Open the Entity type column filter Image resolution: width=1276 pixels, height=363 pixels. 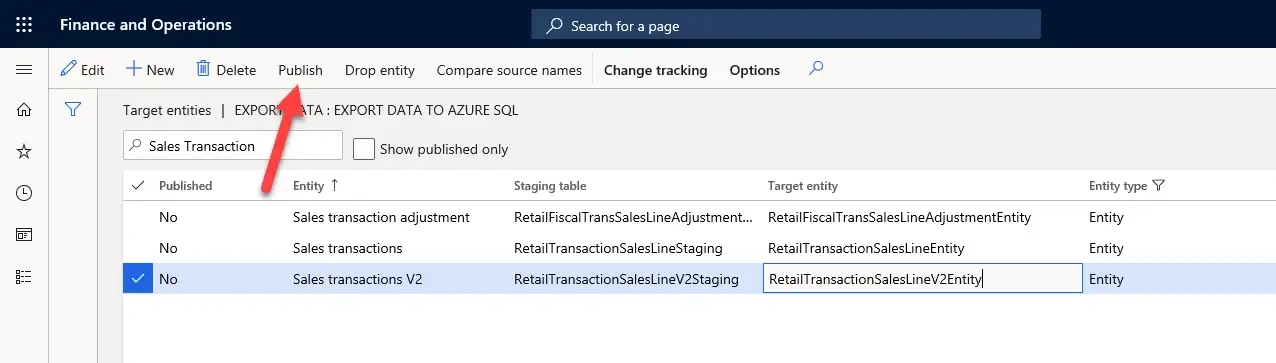(x=1159, y=185)
